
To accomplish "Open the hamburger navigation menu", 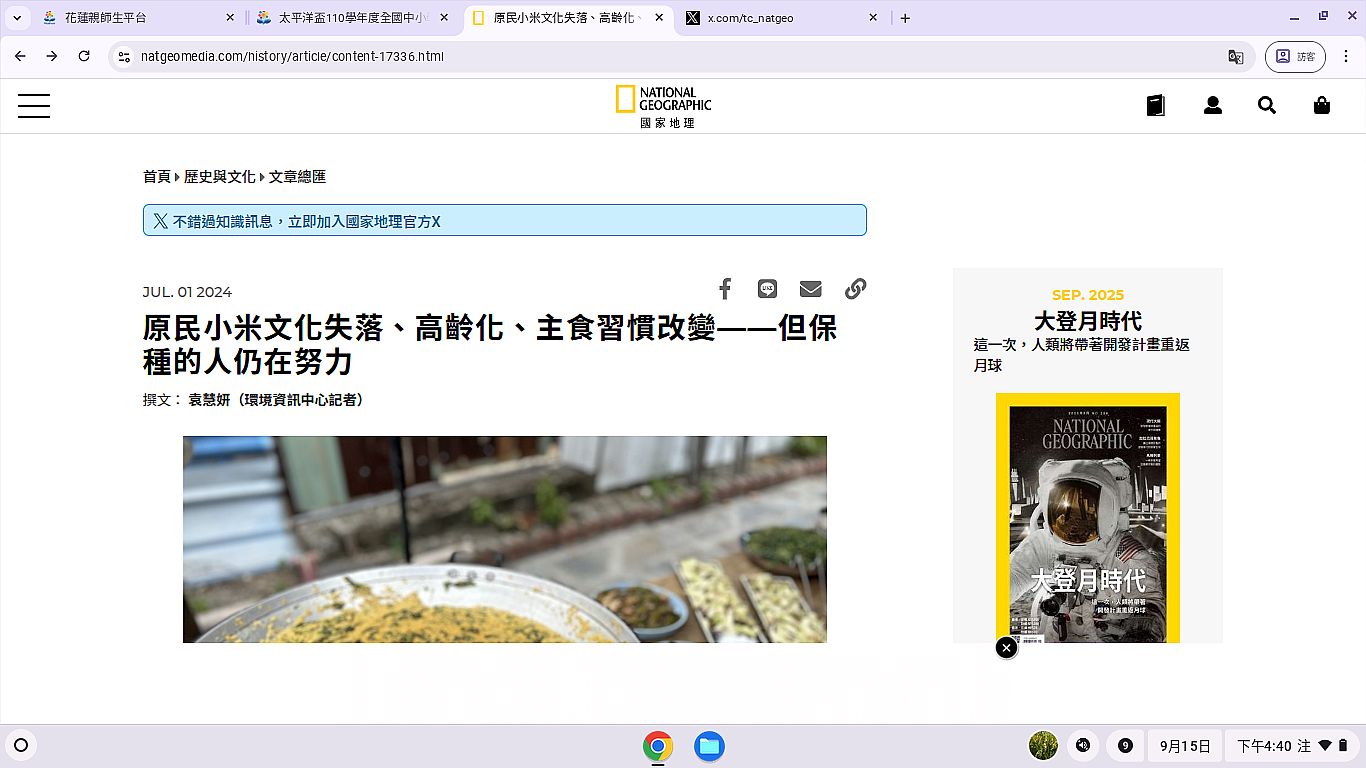I will tap(34, 106).
